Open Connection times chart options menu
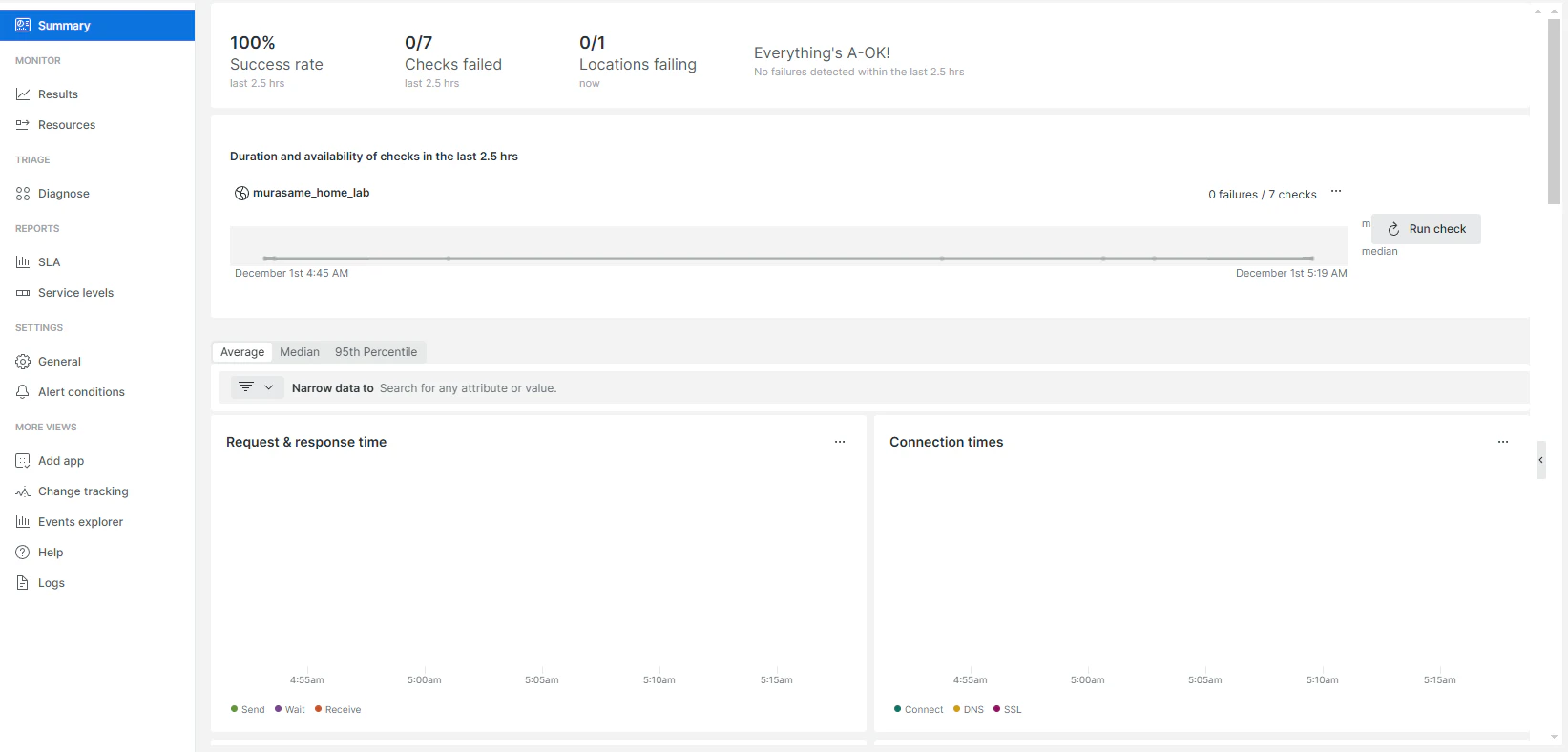 point(1503,442)
